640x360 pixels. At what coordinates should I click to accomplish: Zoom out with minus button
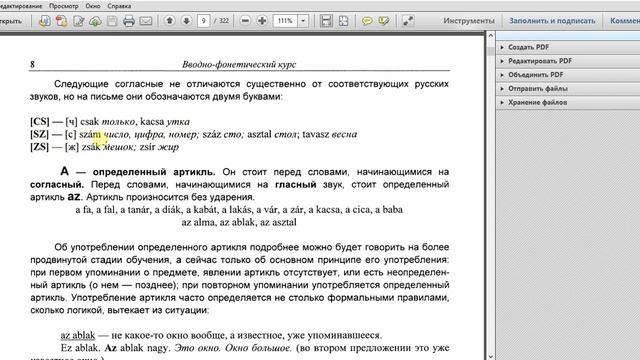(x=245, y=21)
